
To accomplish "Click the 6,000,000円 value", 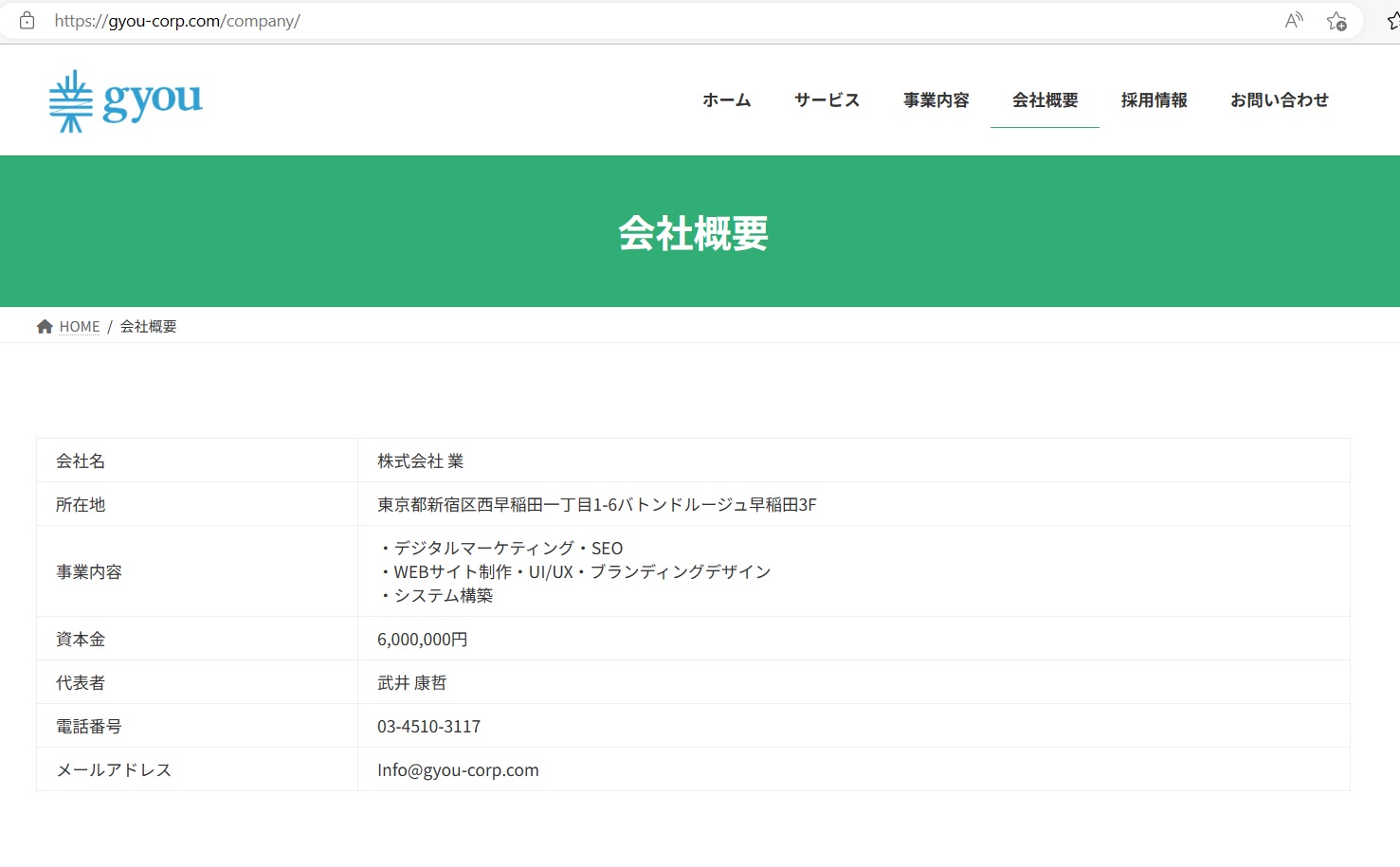I will click(x=423, y=640).
